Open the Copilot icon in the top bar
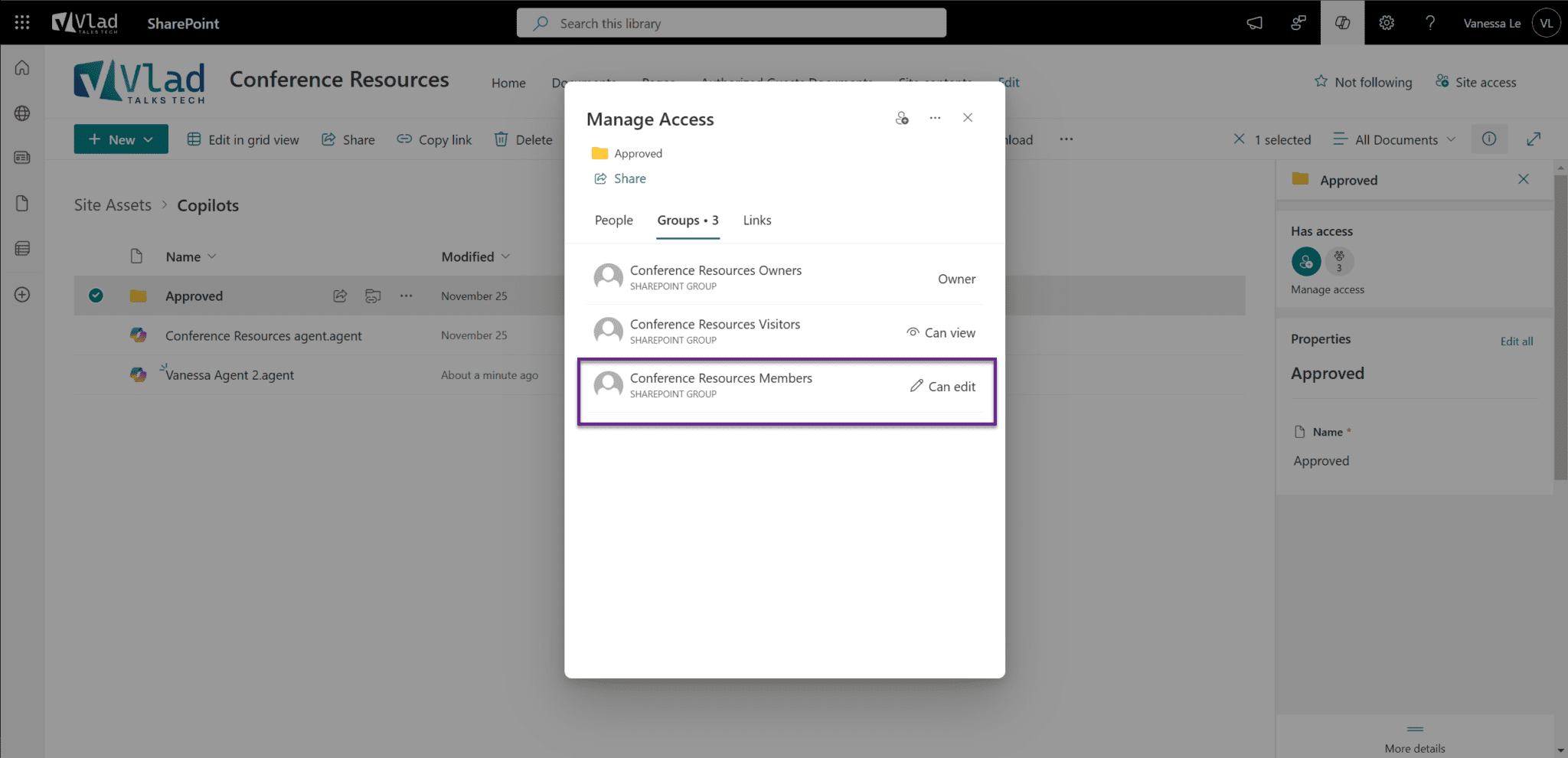The width and height of the screenshot is (1568, 758). click(x=1342, y=22)
